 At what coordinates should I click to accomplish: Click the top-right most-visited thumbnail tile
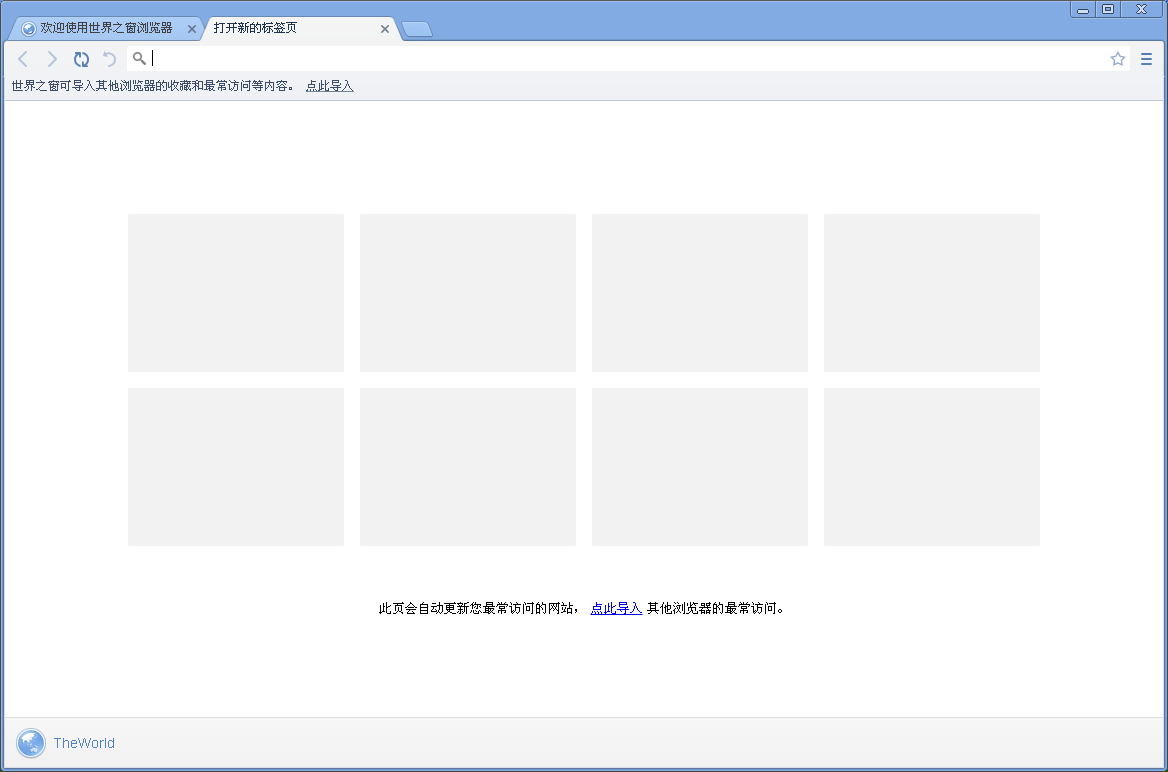(932, 293)
